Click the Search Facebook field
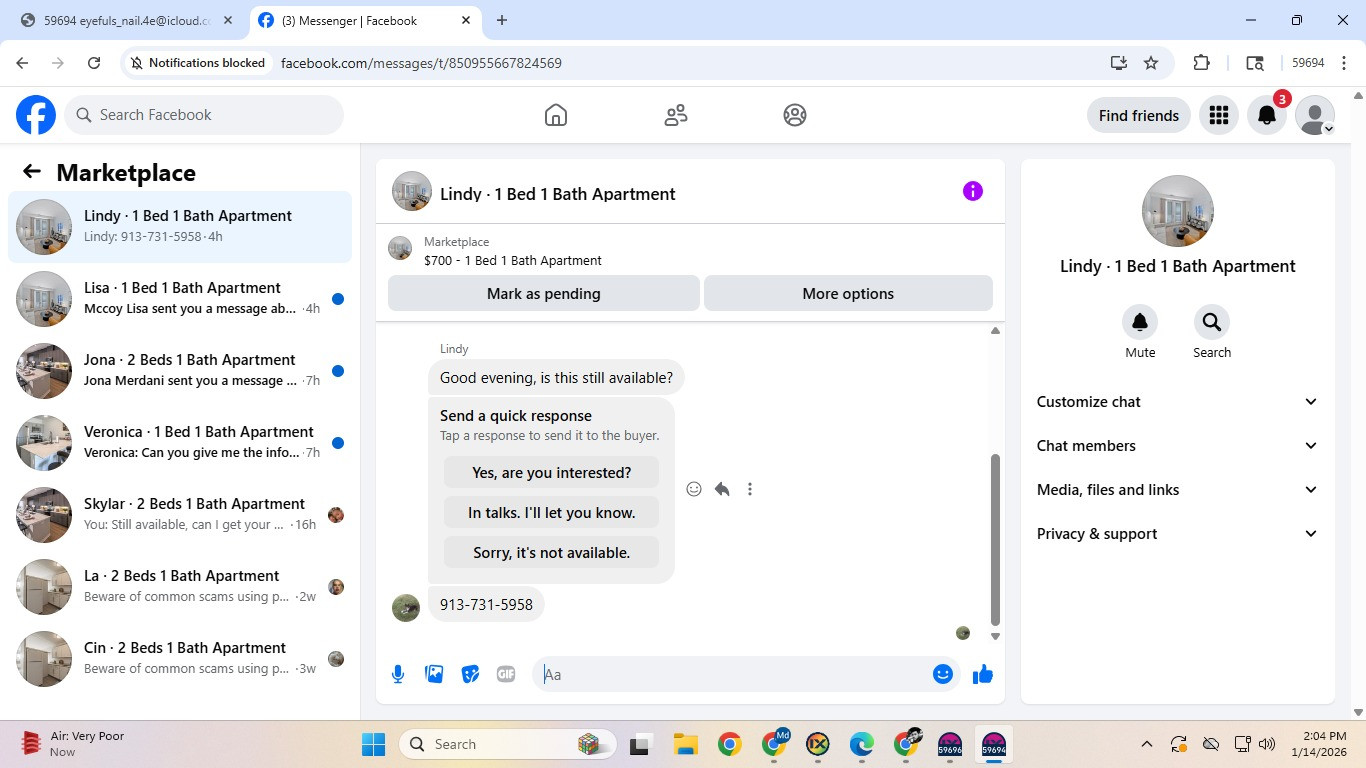This screenshot has height=768, width=1366. (204, 115)
